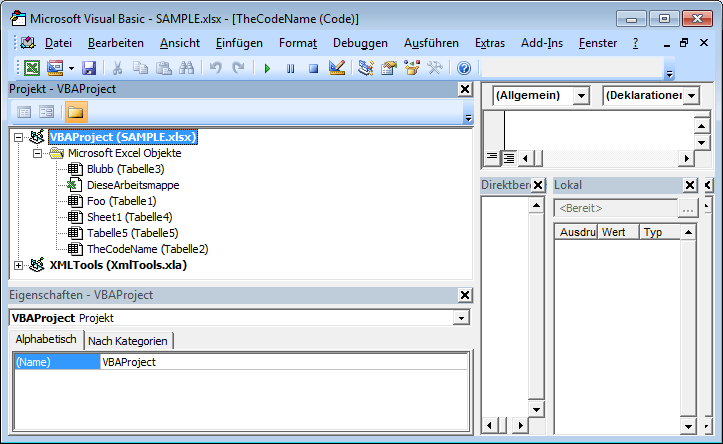Toggle Design Mode icon
723x444 pixels.
click(337, 68)
